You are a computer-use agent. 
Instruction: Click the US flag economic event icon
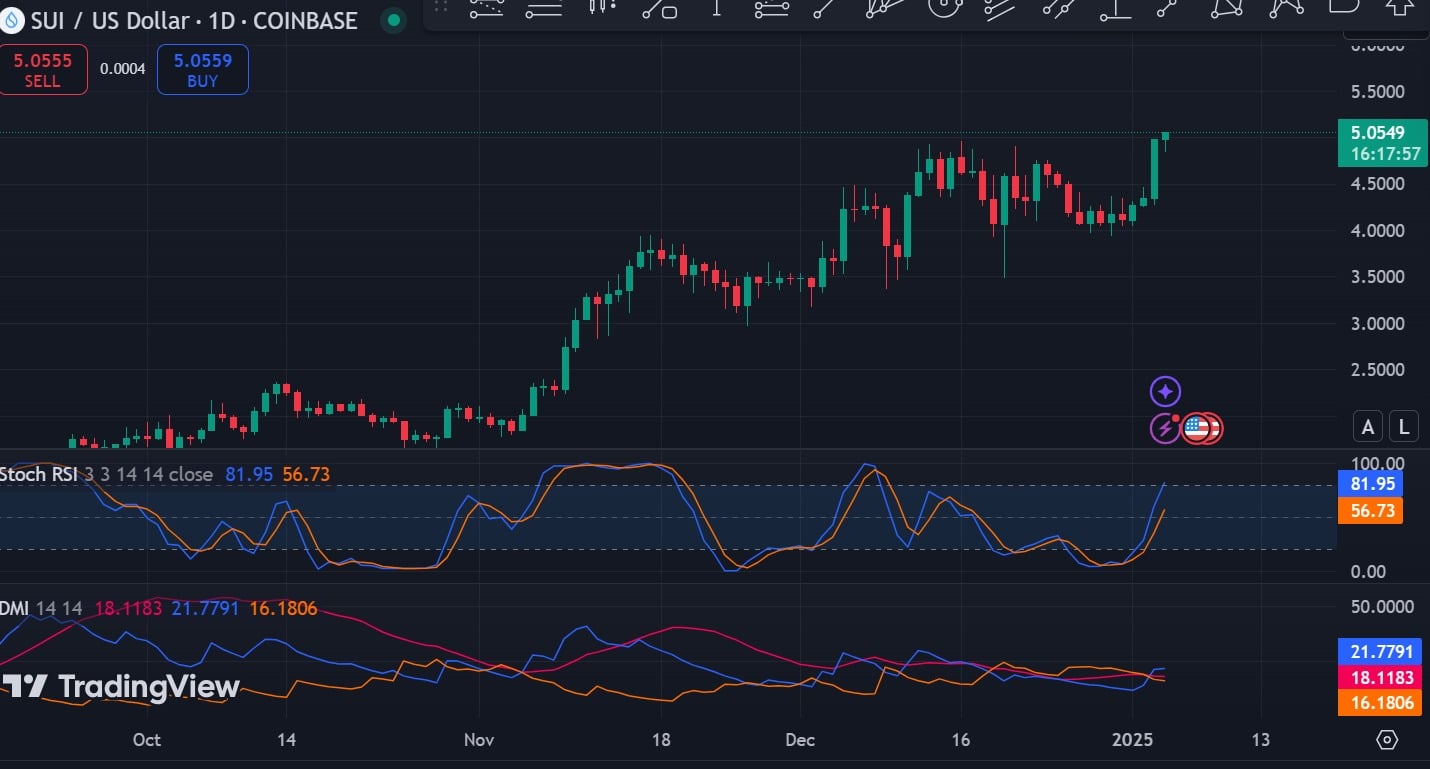point(1196,429)
